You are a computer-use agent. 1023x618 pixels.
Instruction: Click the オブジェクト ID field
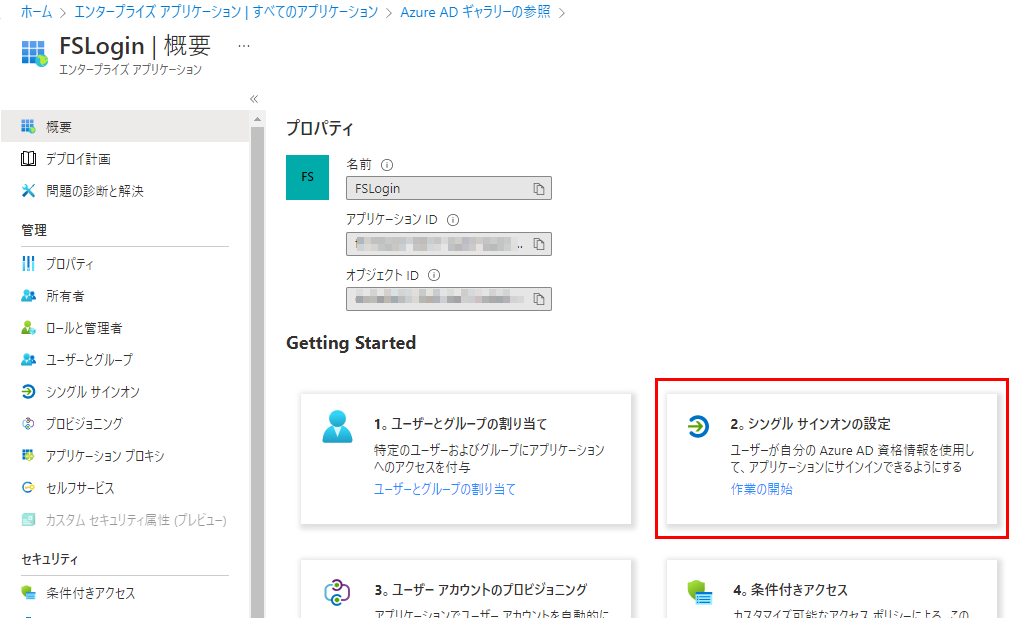(449, 299)
